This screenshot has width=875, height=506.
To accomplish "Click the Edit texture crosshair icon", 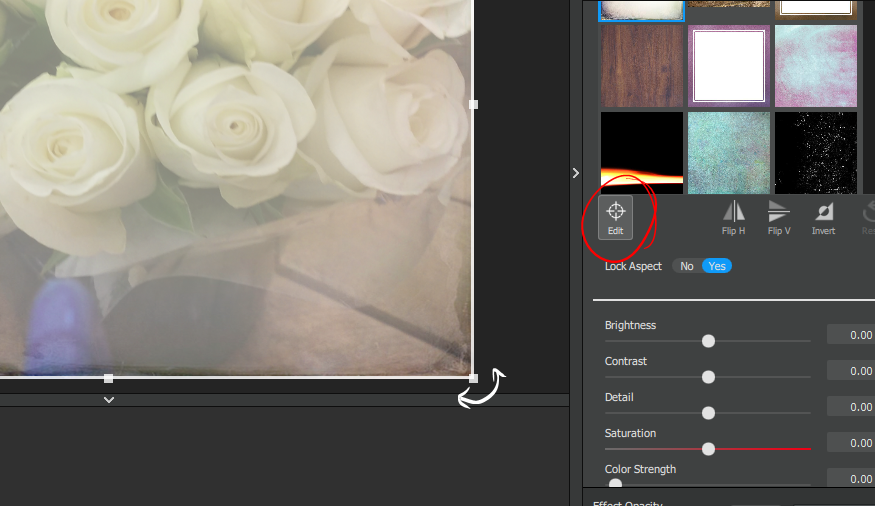I will point(616,216).
